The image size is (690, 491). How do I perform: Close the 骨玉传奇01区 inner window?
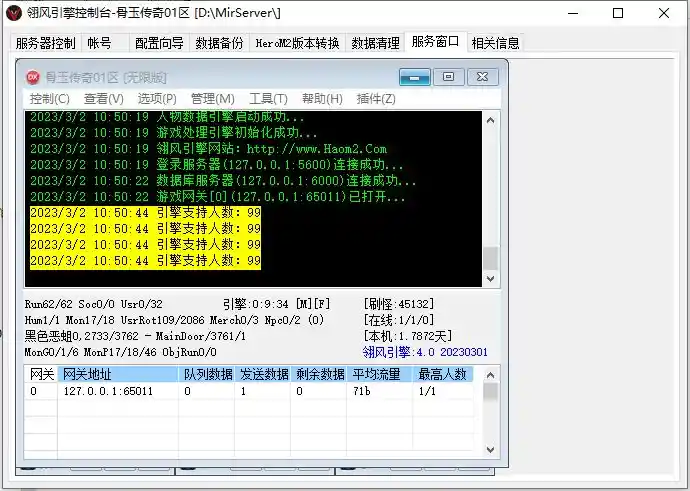(x=482, y=77)
